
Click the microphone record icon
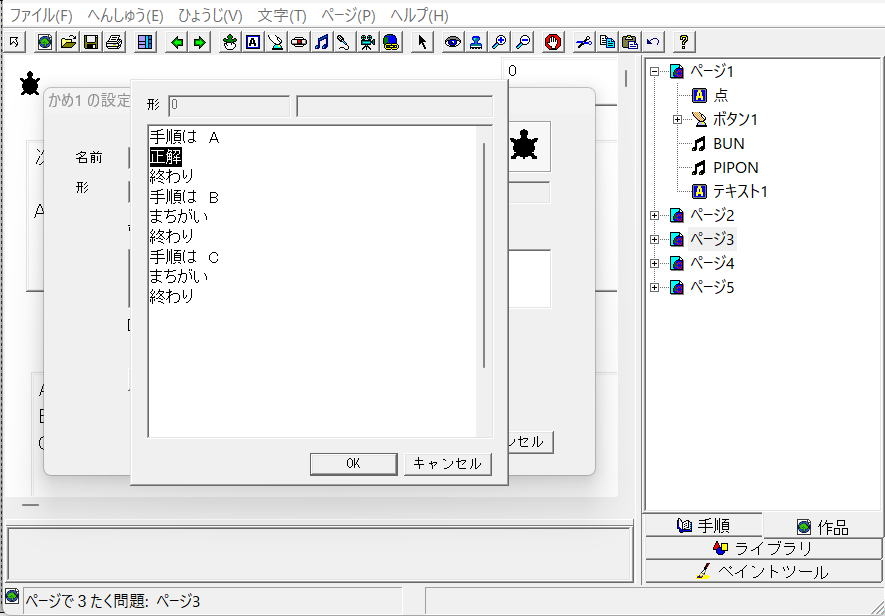coord(344,42)
